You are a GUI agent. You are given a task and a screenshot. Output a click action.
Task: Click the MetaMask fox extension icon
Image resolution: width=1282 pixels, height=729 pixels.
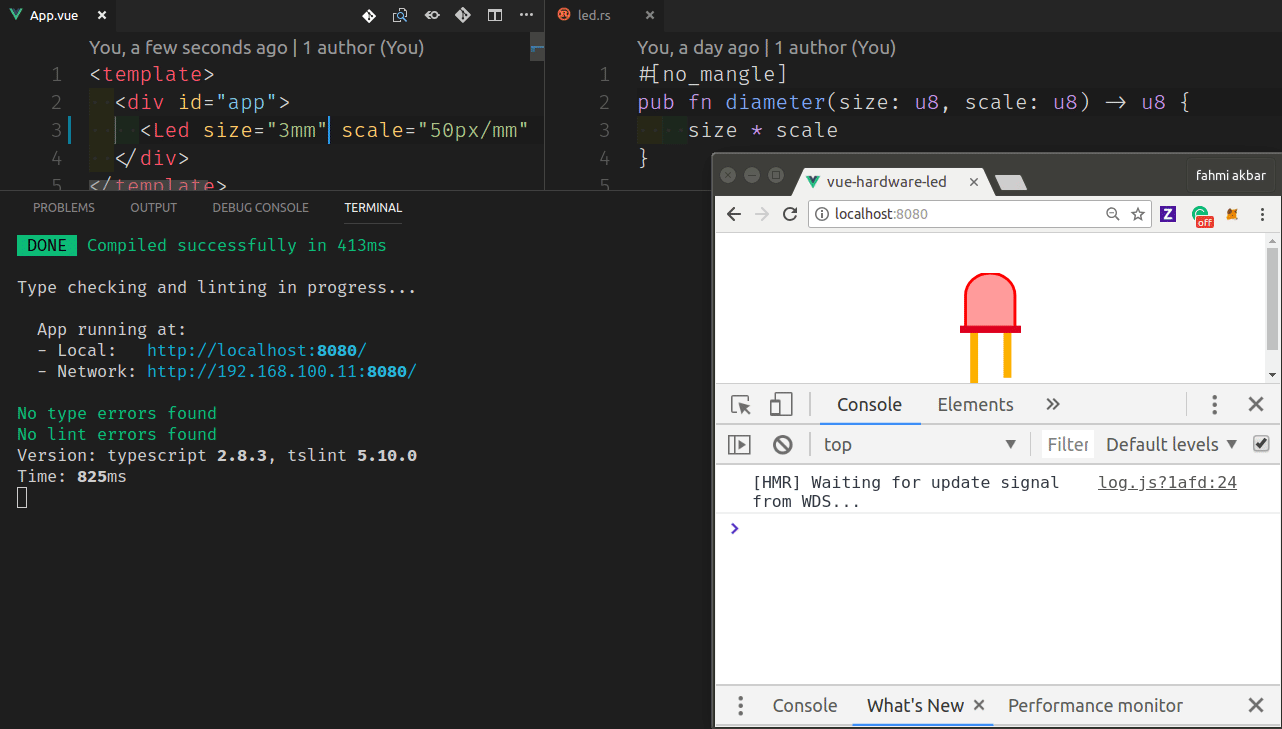(x=1233, y=214)
